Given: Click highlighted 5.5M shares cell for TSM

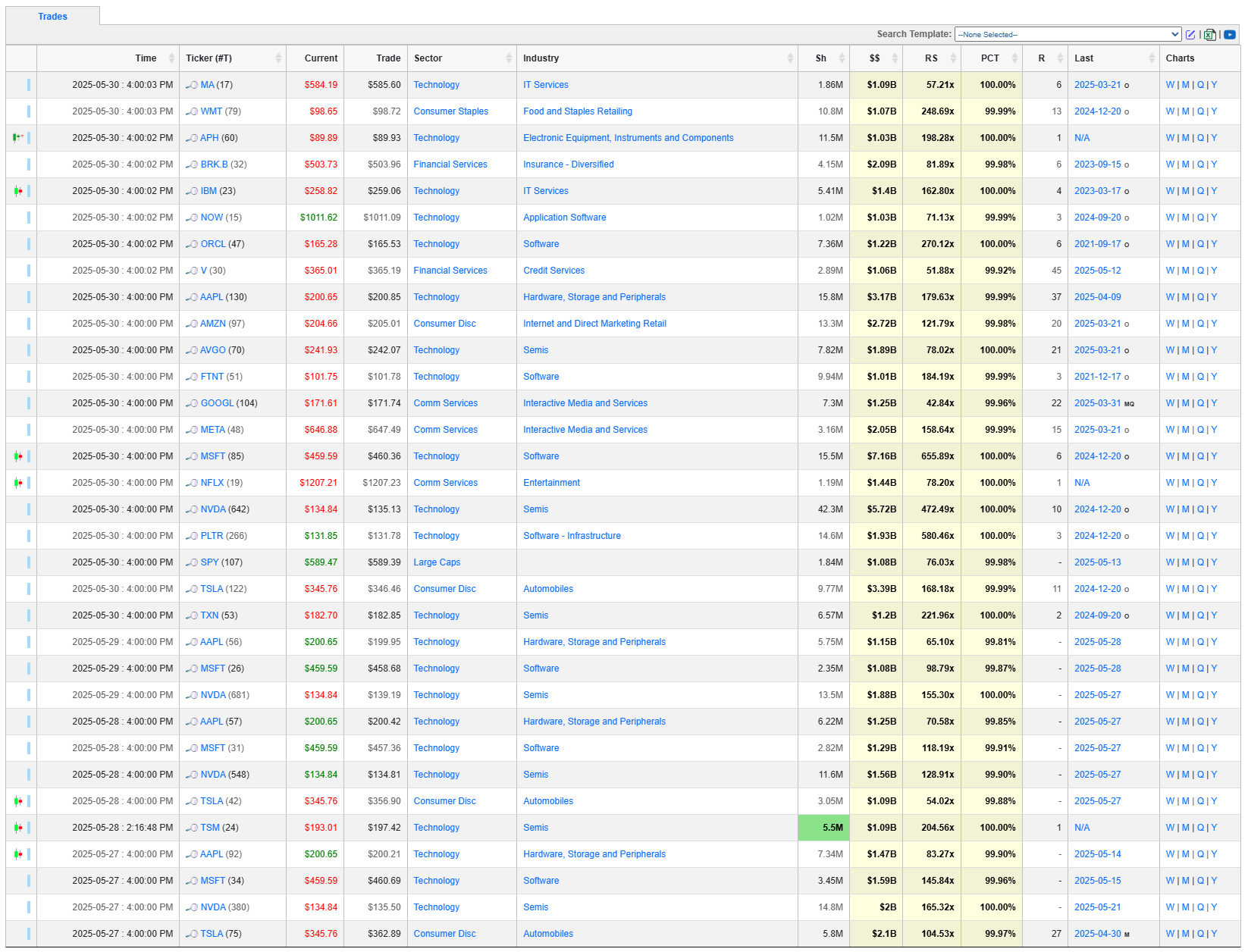Looking at the screenshot, I should 823,828.
